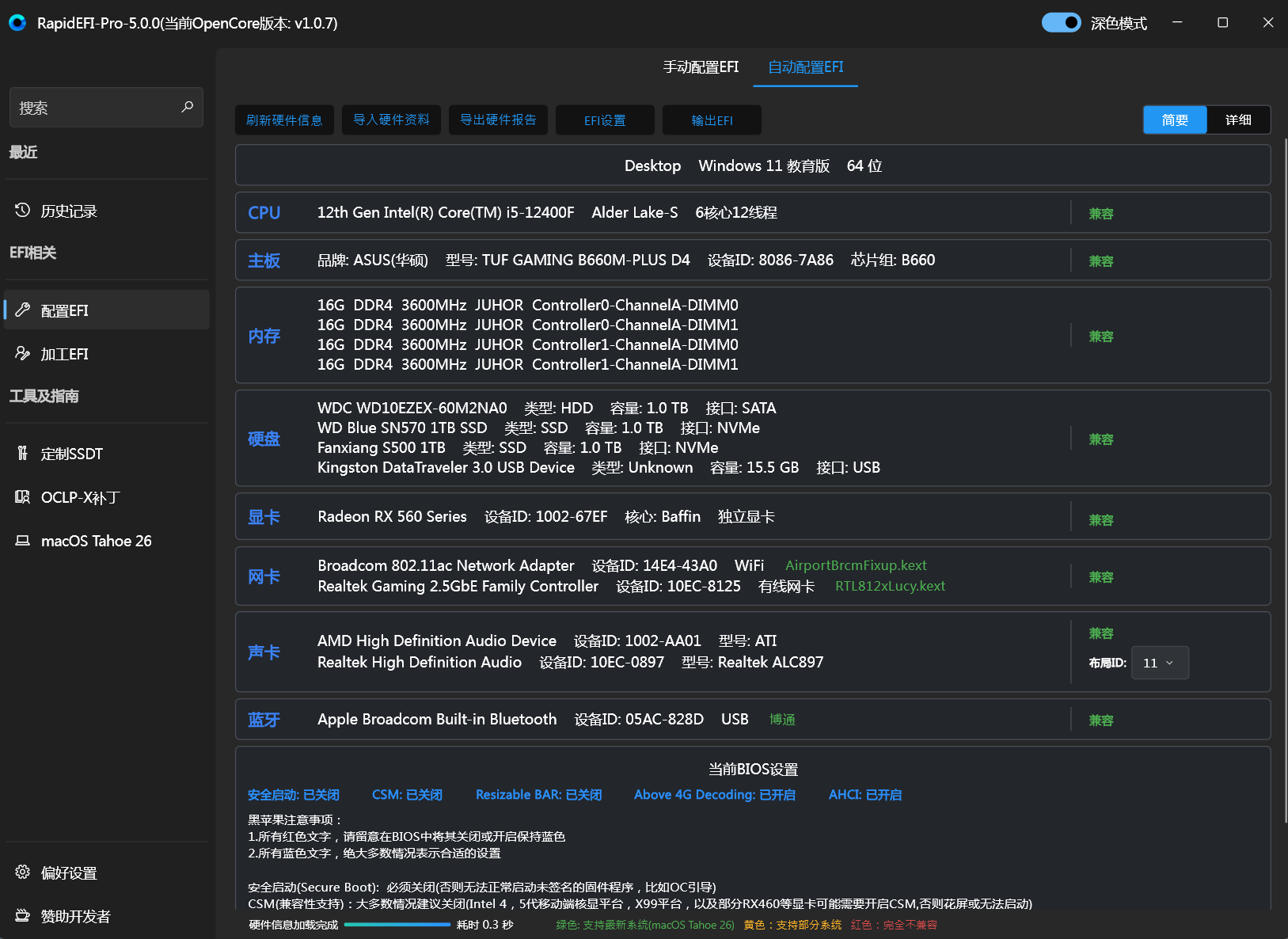Click the search magnifier icon
Viewport: 1288px width, 939px height.
coord(187,107)
